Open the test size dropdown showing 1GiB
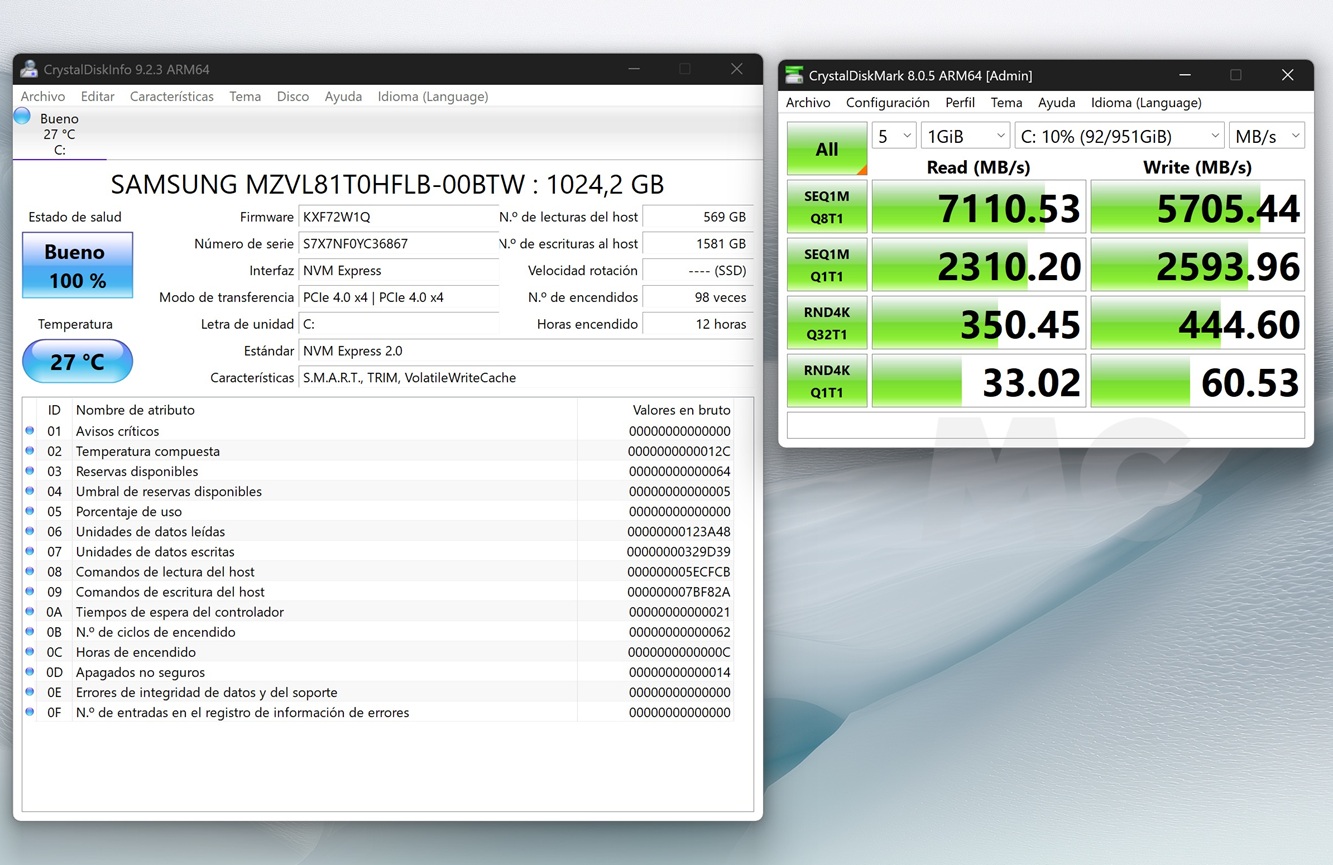This screenshot has height=865, width=1333. point(964,134)
